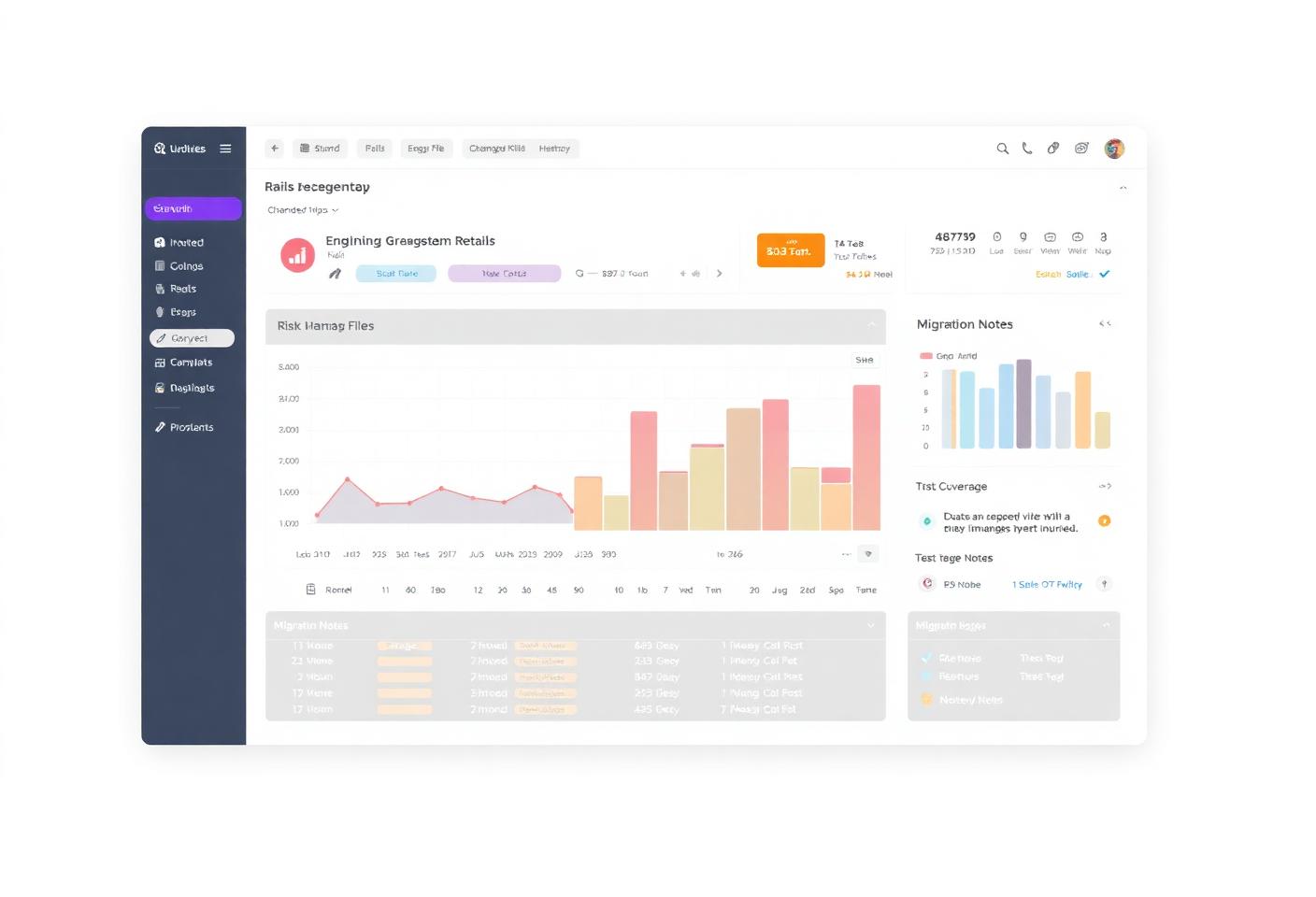
Task: Click the round icon right of the Sole OT Fwllcy link
Action: click(1104, 584)
